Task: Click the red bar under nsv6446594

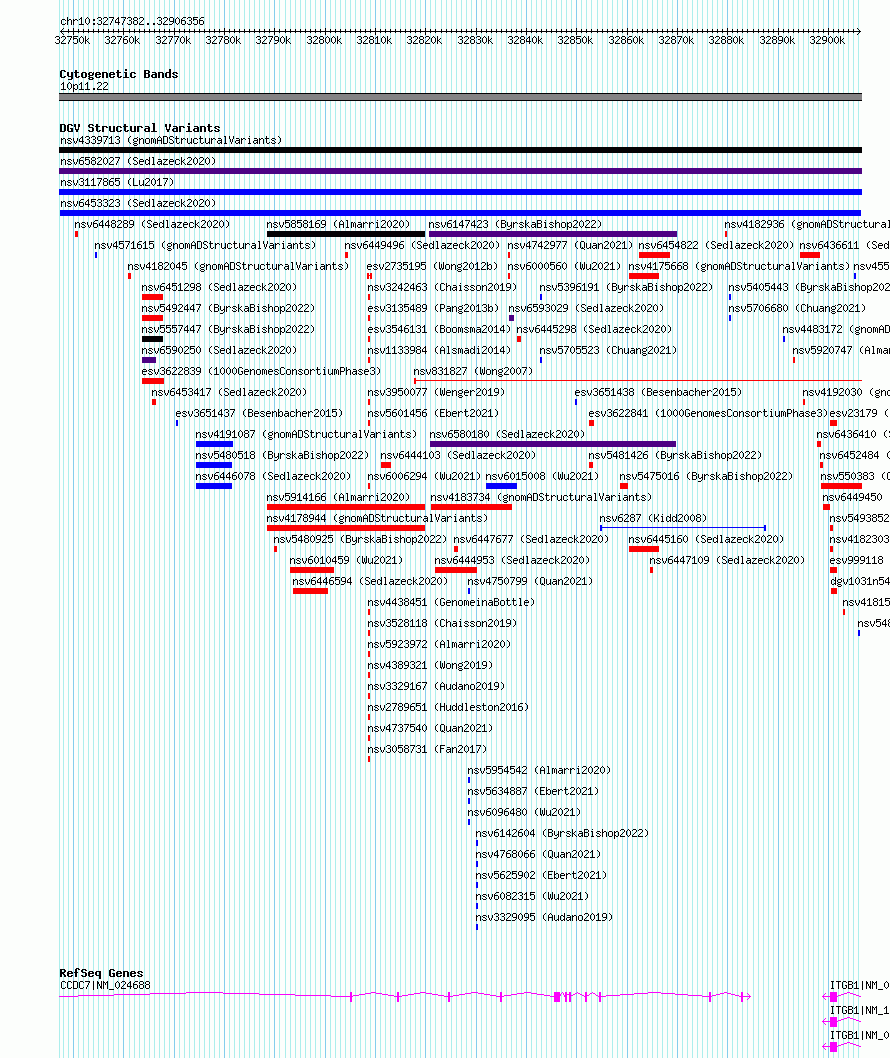Action: tap(310, 591)
